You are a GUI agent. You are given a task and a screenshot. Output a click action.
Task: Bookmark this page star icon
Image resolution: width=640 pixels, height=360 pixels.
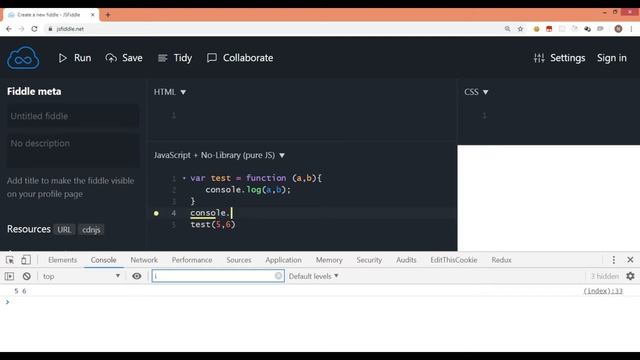[520, 29]
